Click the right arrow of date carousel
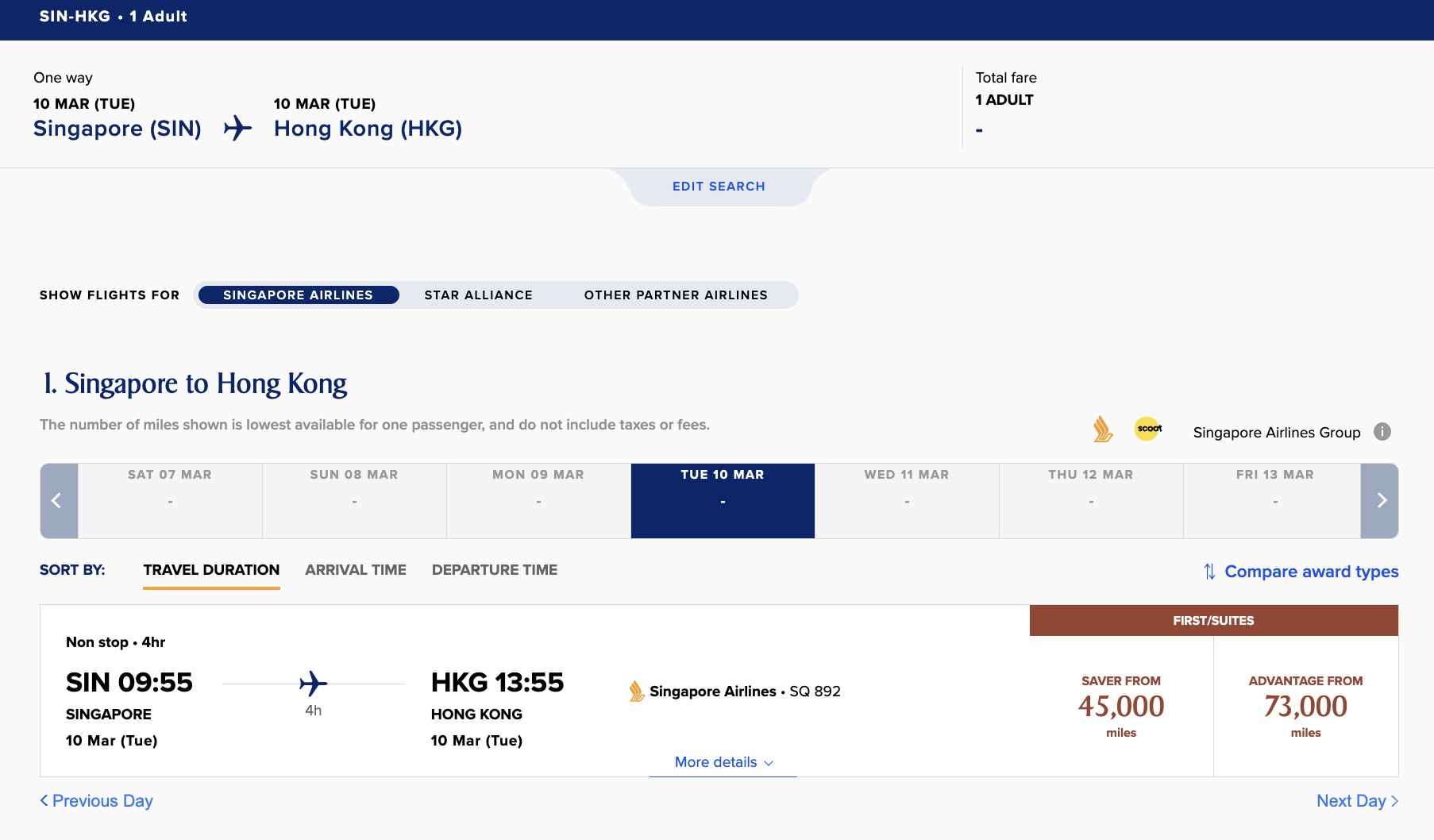1434x840 pixels. click(x=1380, y=501)
